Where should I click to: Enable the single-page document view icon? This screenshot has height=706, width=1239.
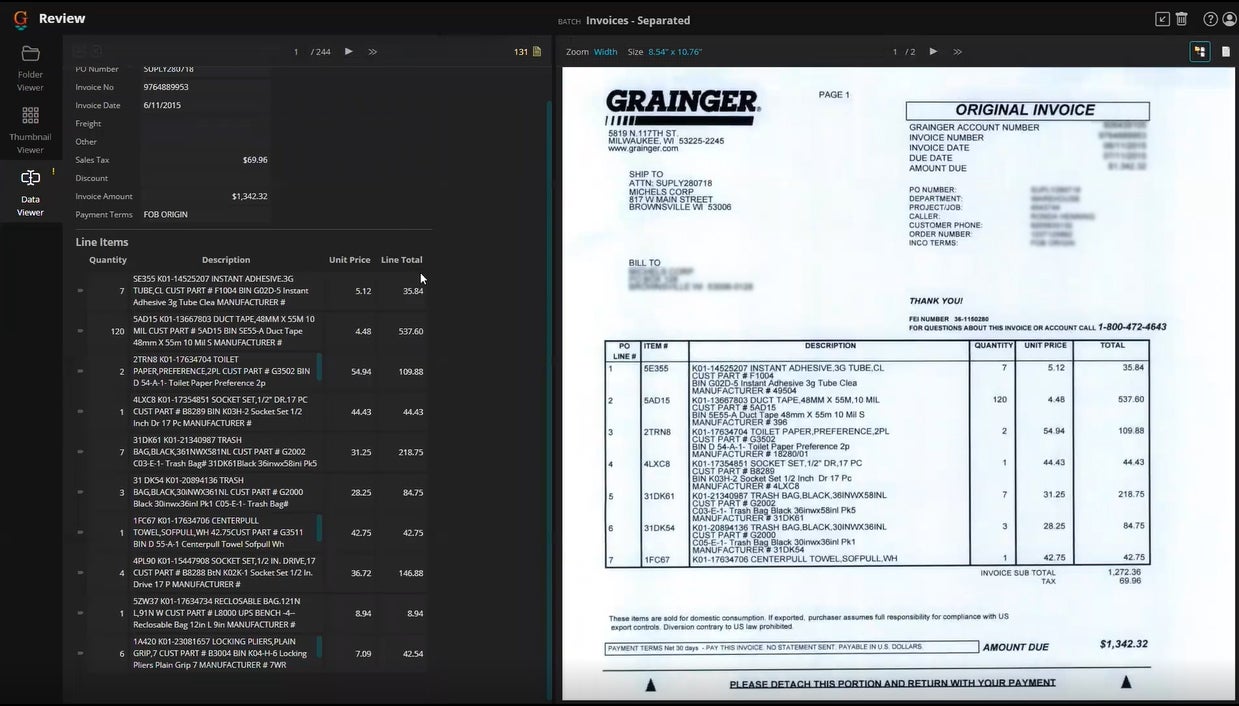click(x=1226, y=51)
